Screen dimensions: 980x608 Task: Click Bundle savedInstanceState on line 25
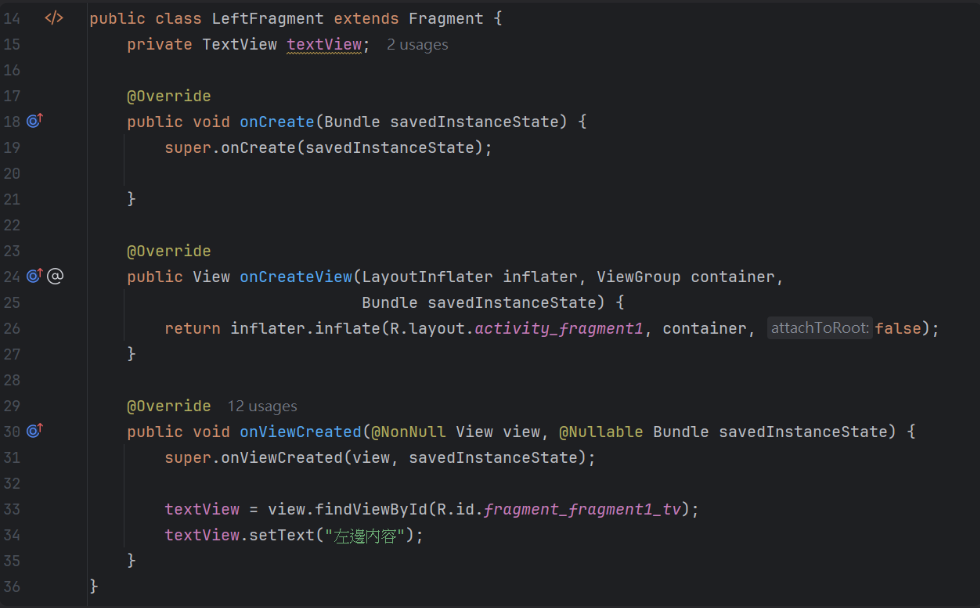point(483,303)
